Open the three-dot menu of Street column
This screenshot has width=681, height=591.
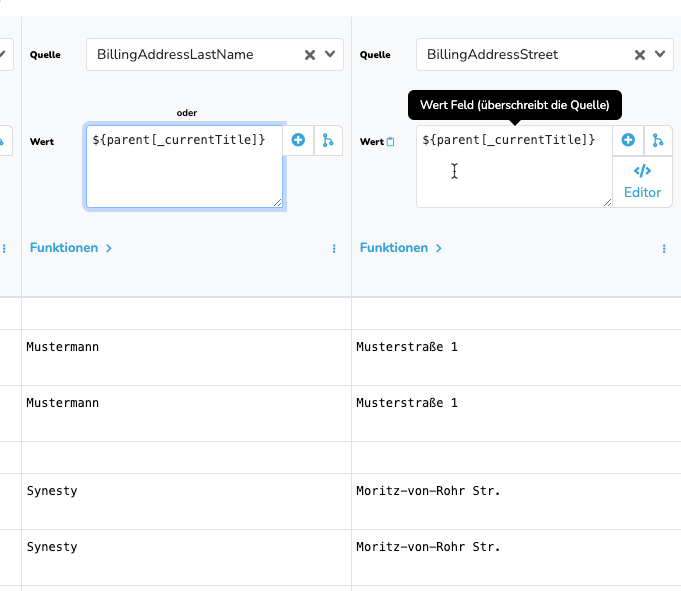(664, 248)
